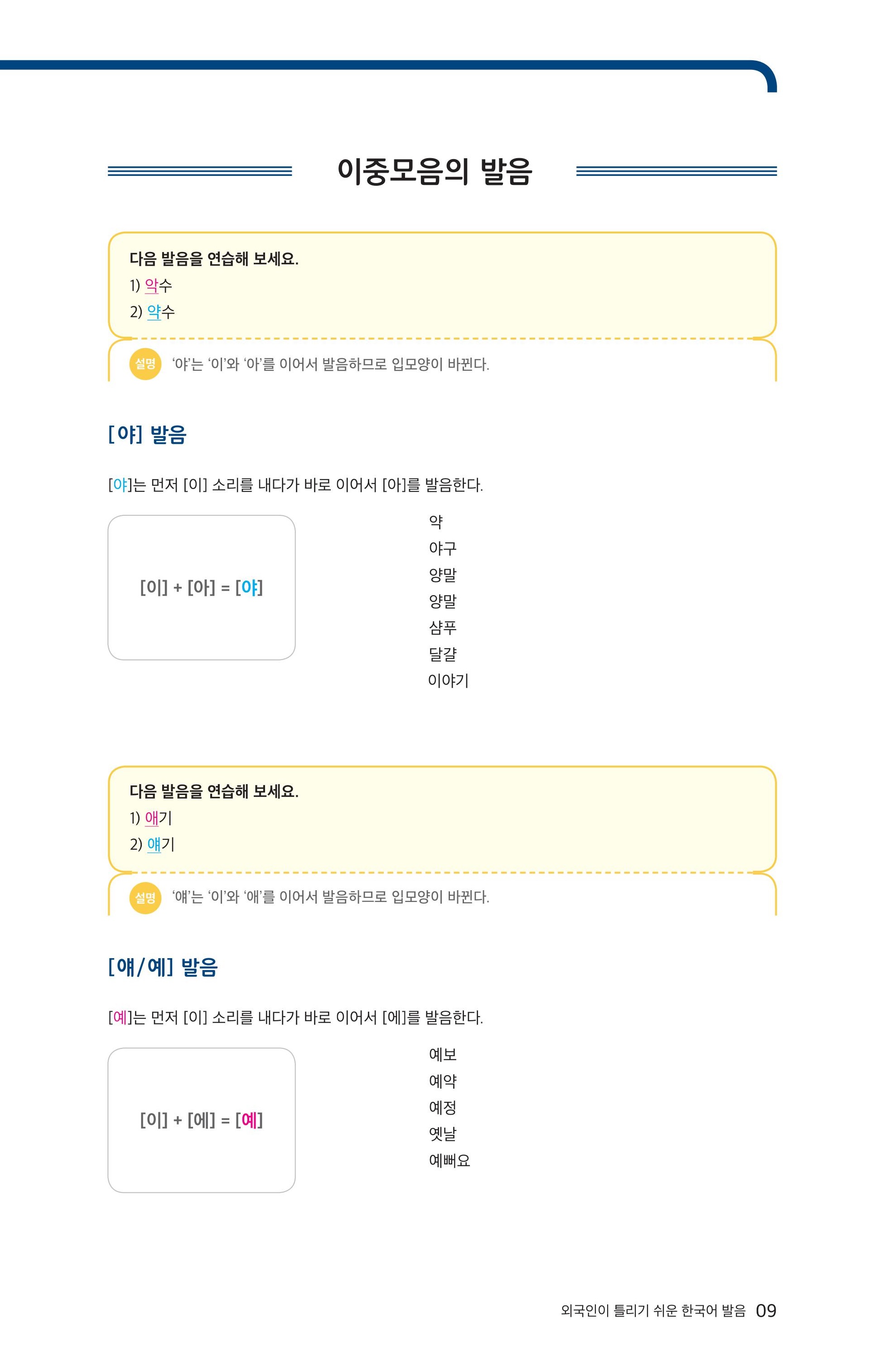Click the page title 이중모음의 발음

click(x=435, y=171)
